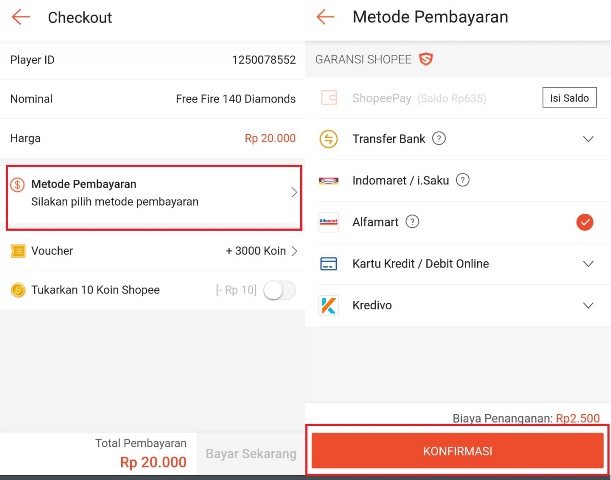The height and width of the screenshot is (480, 611).
Task: Go back from the Checkout screen
Action: [x=21, y=17]
